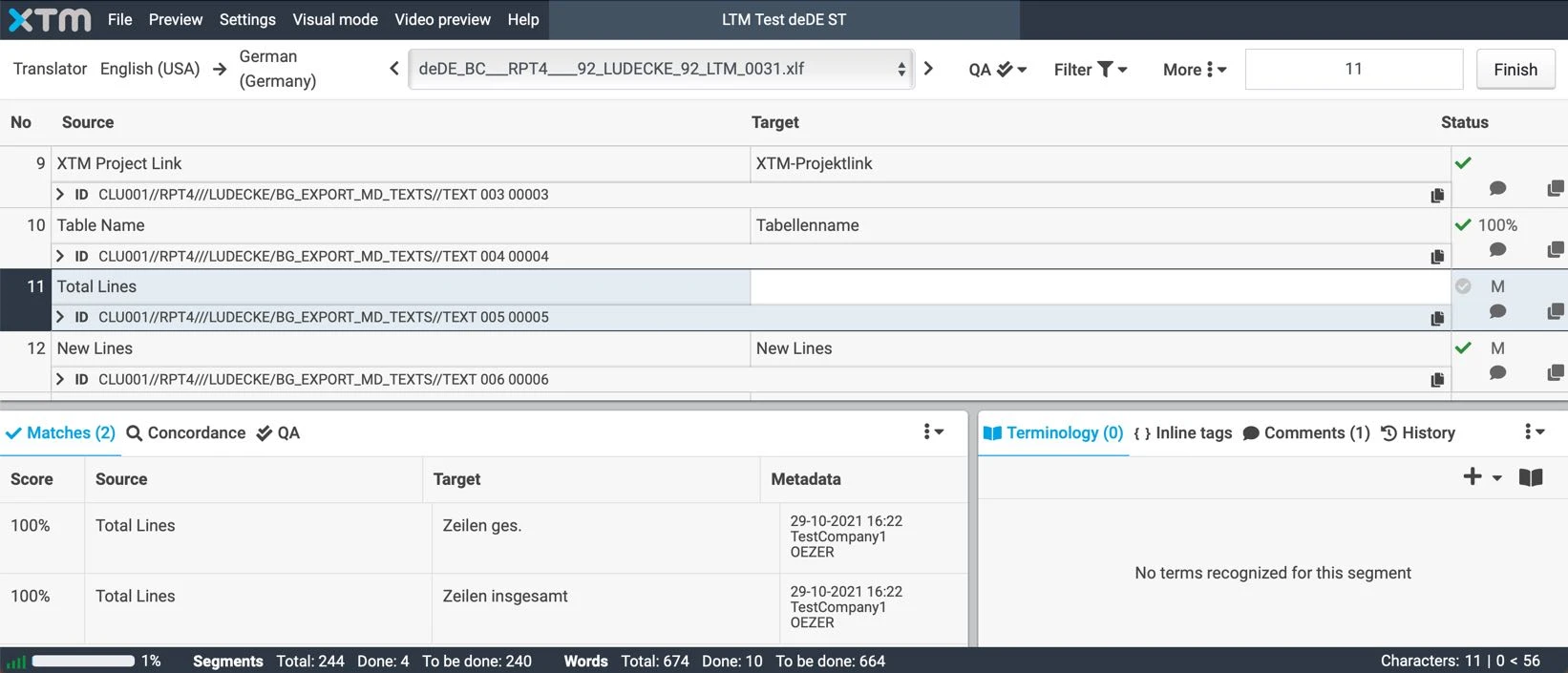The height and width of the screenshot is (673, 1568).
Task: Click the Finish button
Action: coord(1515,70)
